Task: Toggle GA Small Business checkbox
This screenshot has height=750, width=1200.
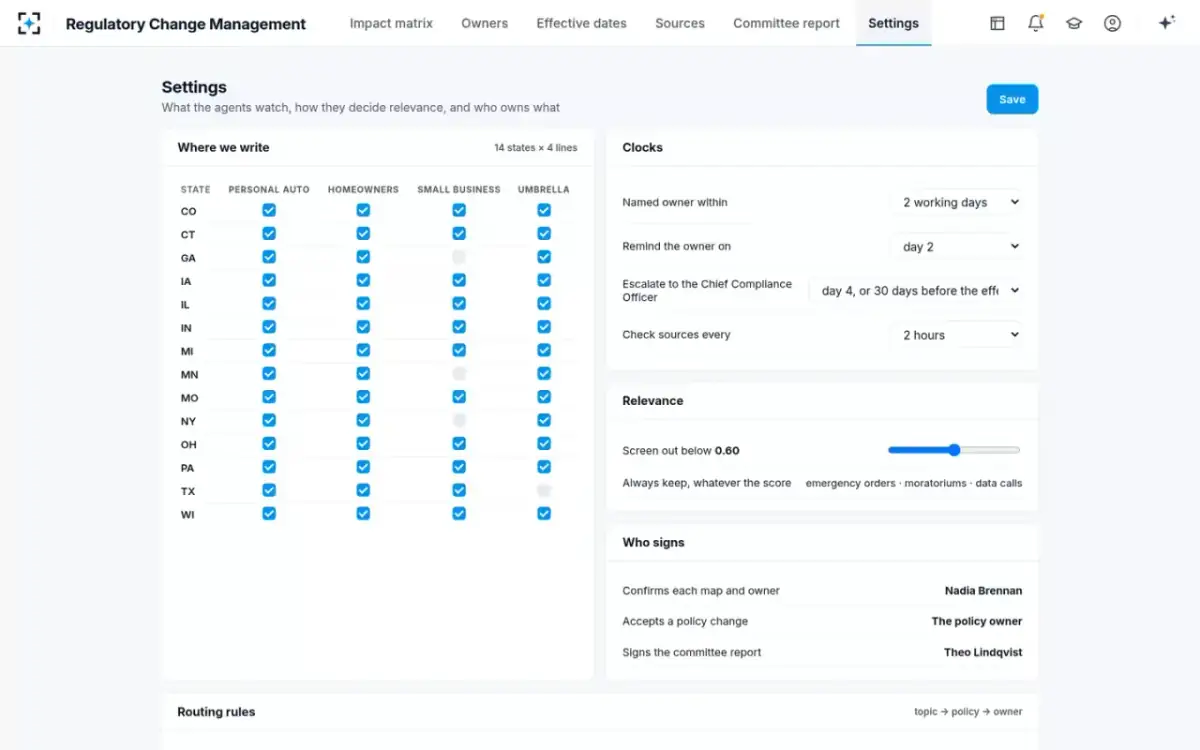Action: coord(459,257)
